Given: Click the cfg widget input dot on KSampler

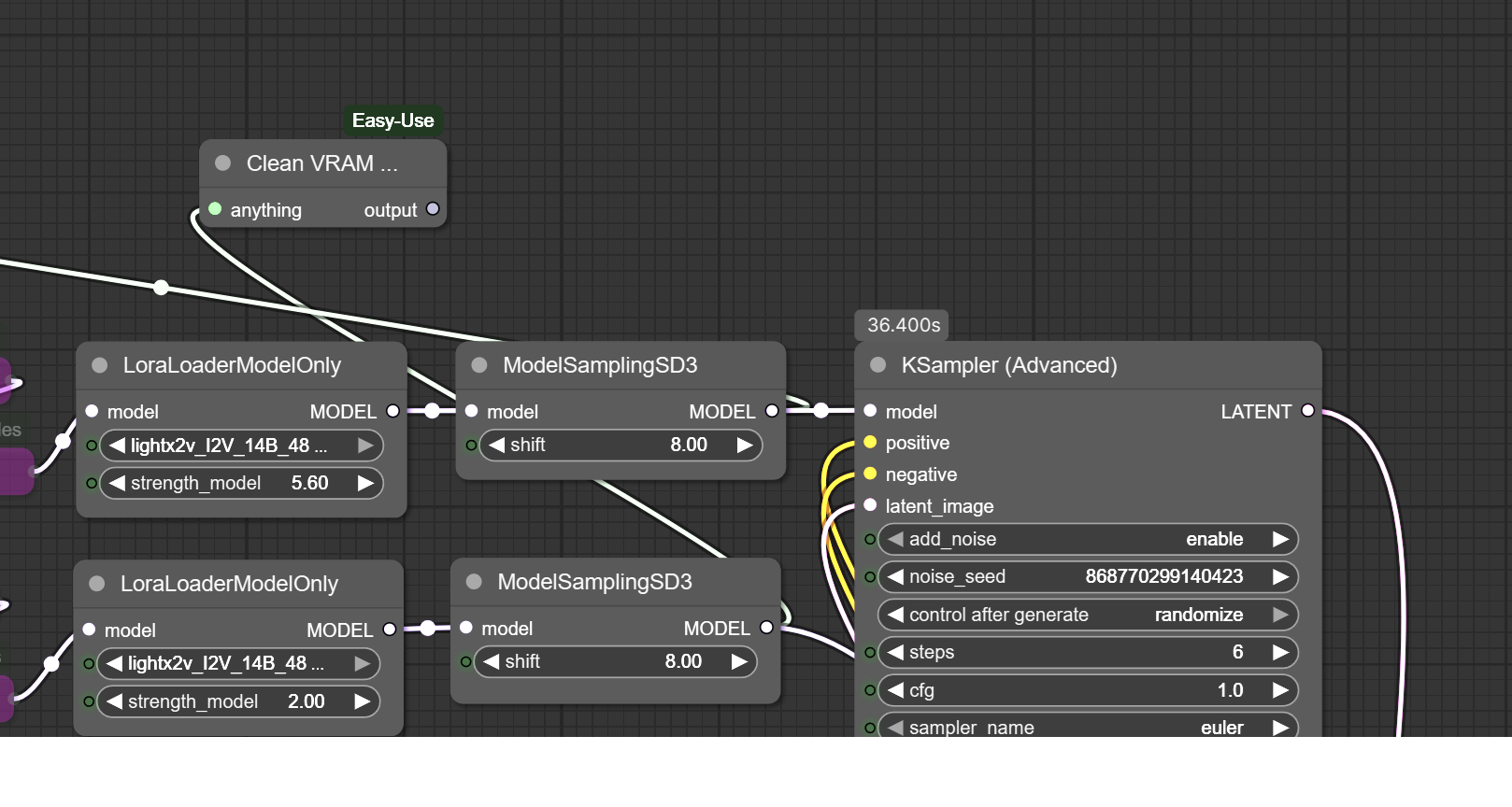Looking at the screenshot, I should (x=869, y=690).
